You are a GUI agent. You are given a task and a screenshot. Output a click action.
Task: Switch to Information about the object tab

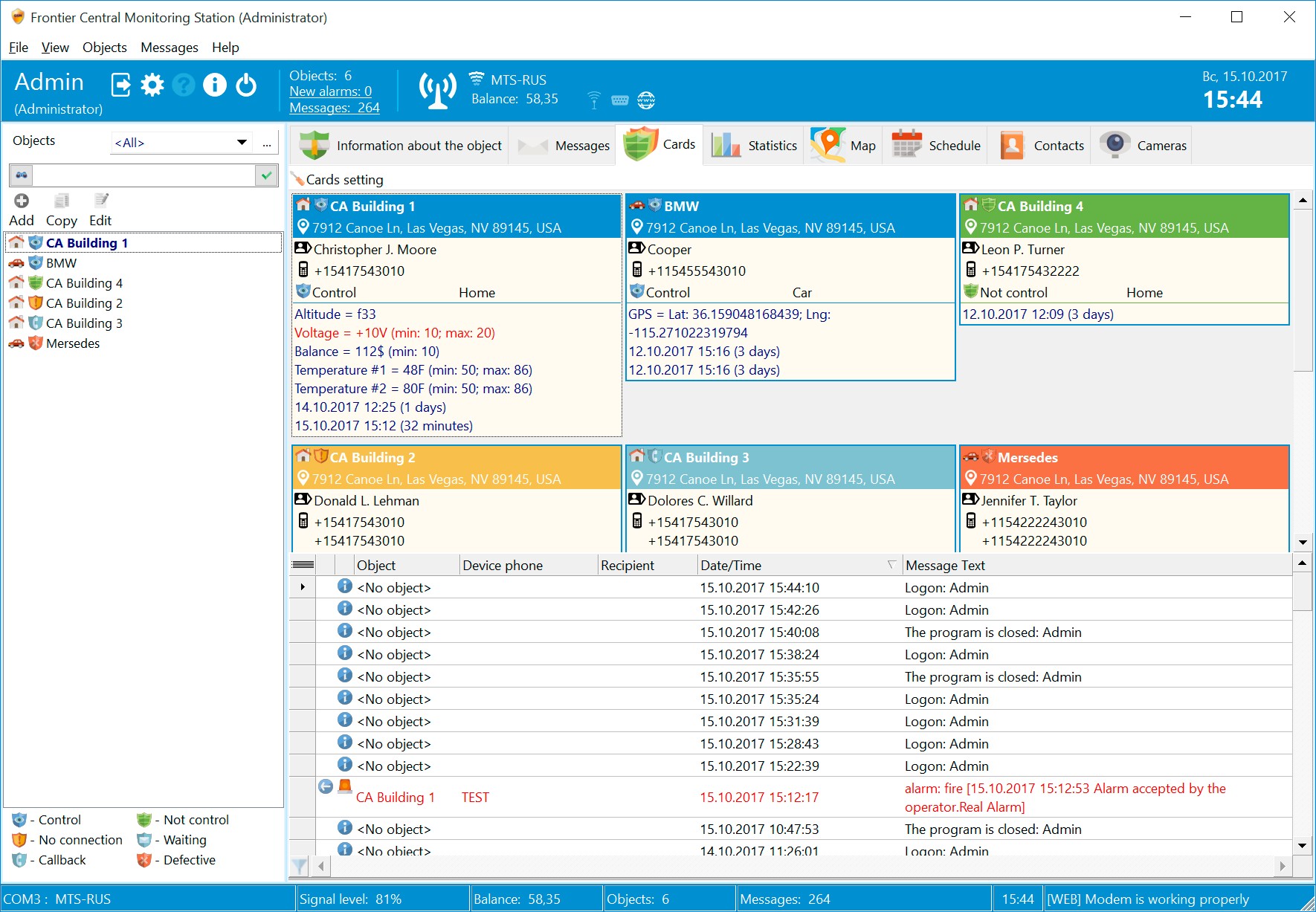tap(400, 146)
